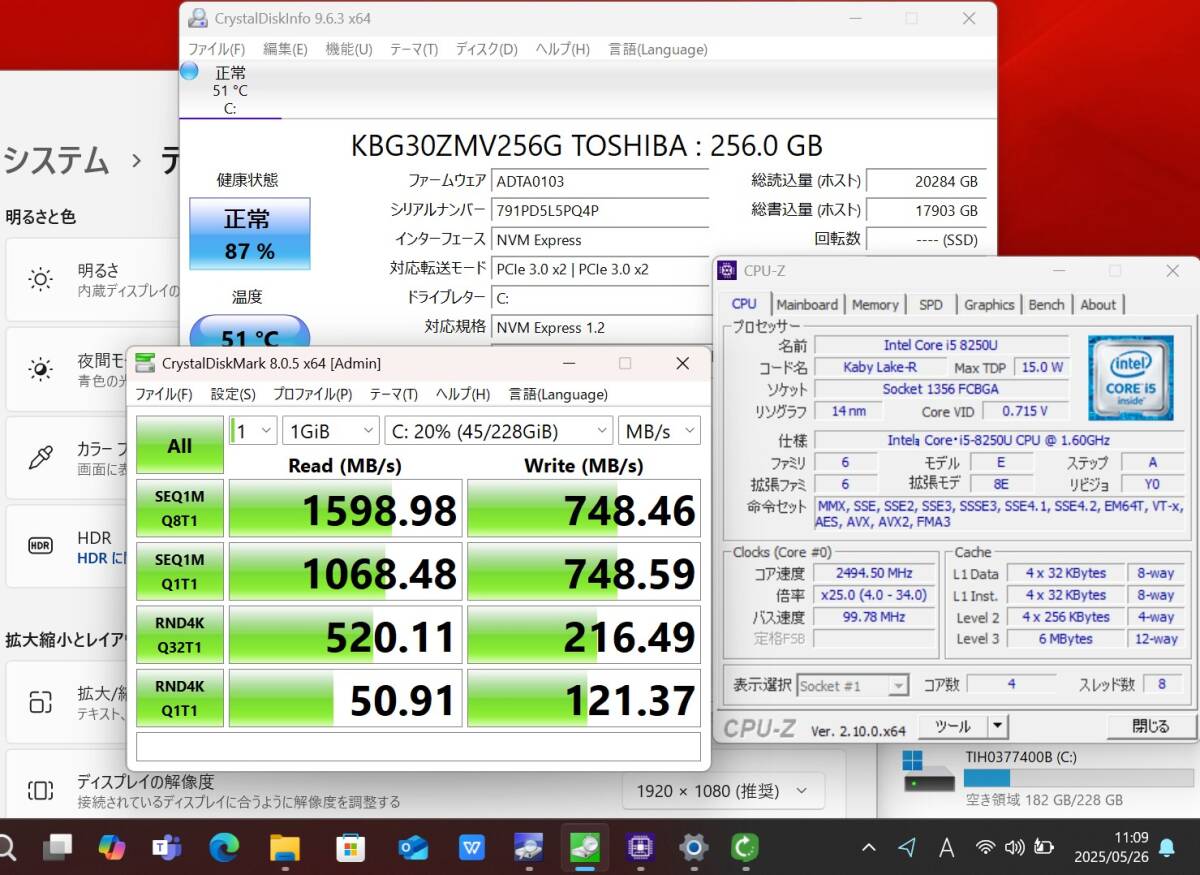The width and height of the screenshot is (1200, 875).
Task: Open the CPU-Z ツール dropdown arrow
Action: 998,726
